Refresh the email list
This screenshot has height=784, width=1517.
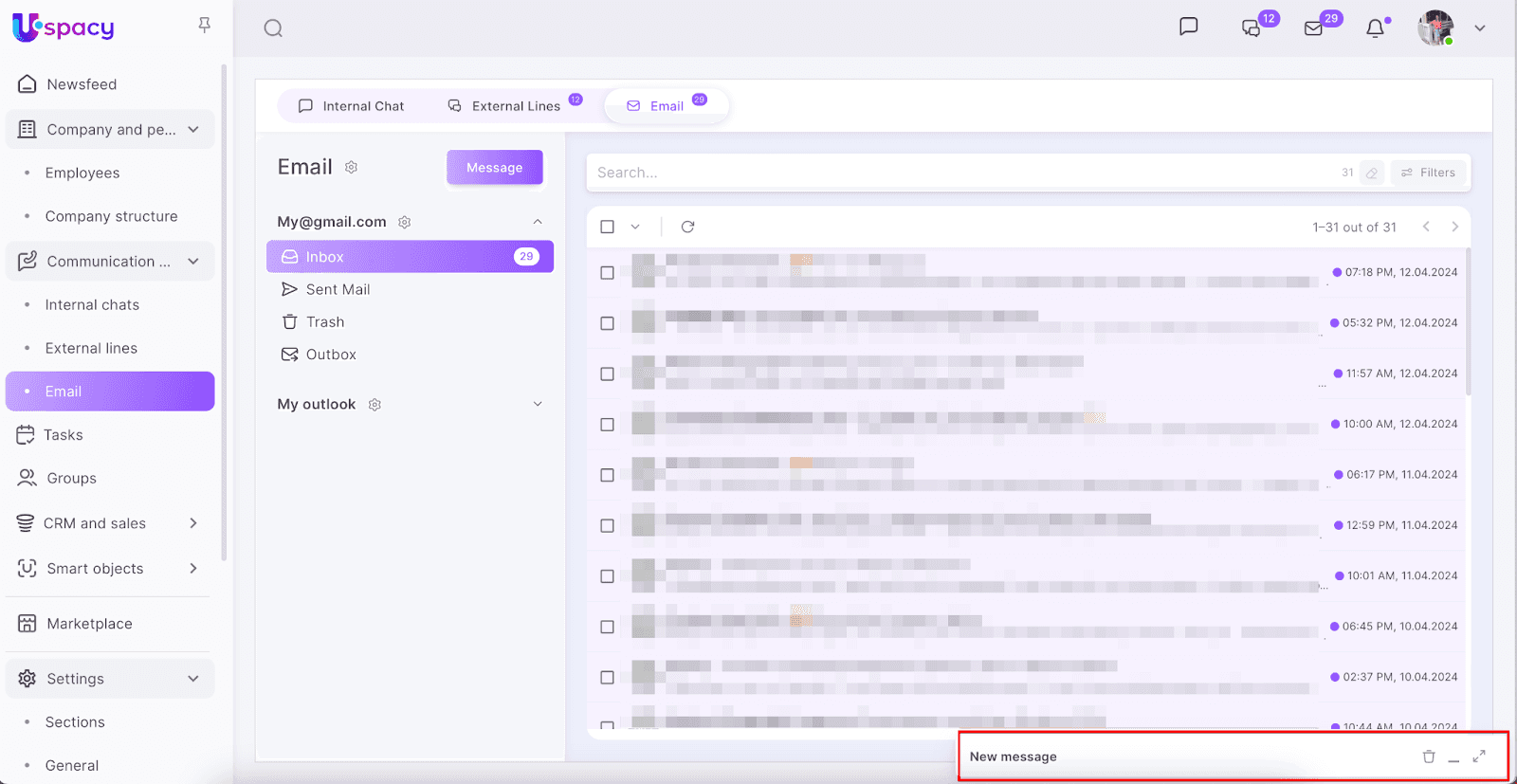(x=687, y=227)
